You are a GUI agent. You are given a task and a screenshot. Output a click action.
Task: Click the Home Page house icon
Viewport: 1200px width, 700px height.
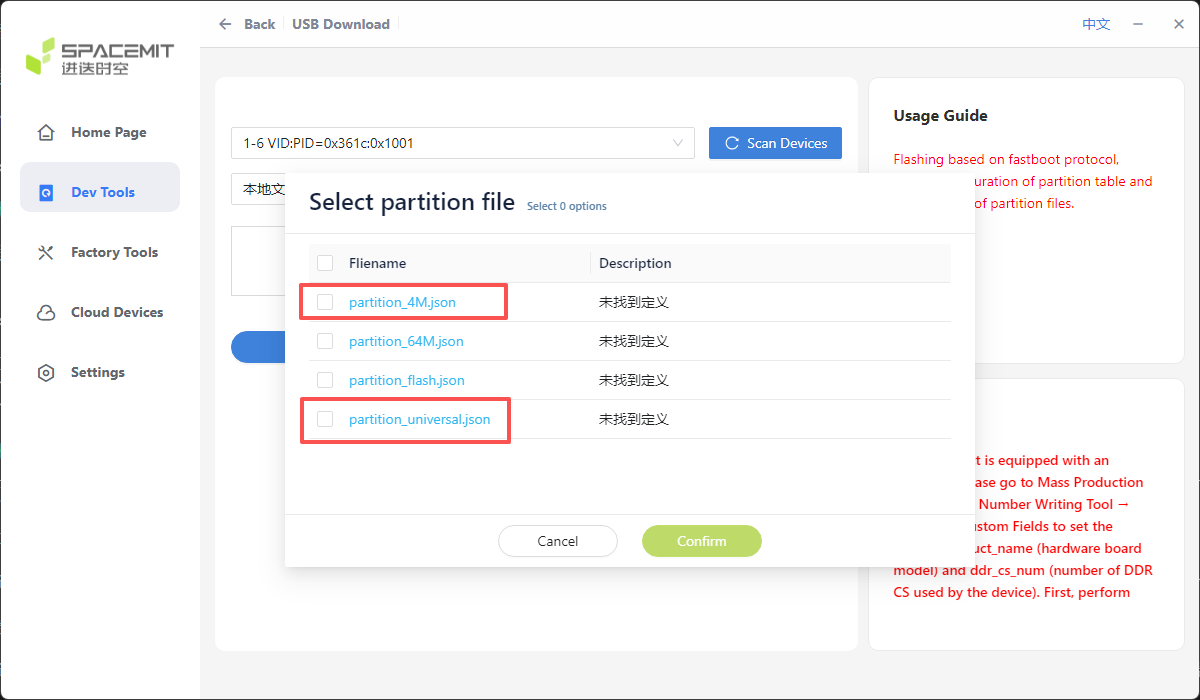(x=46, y=132)
